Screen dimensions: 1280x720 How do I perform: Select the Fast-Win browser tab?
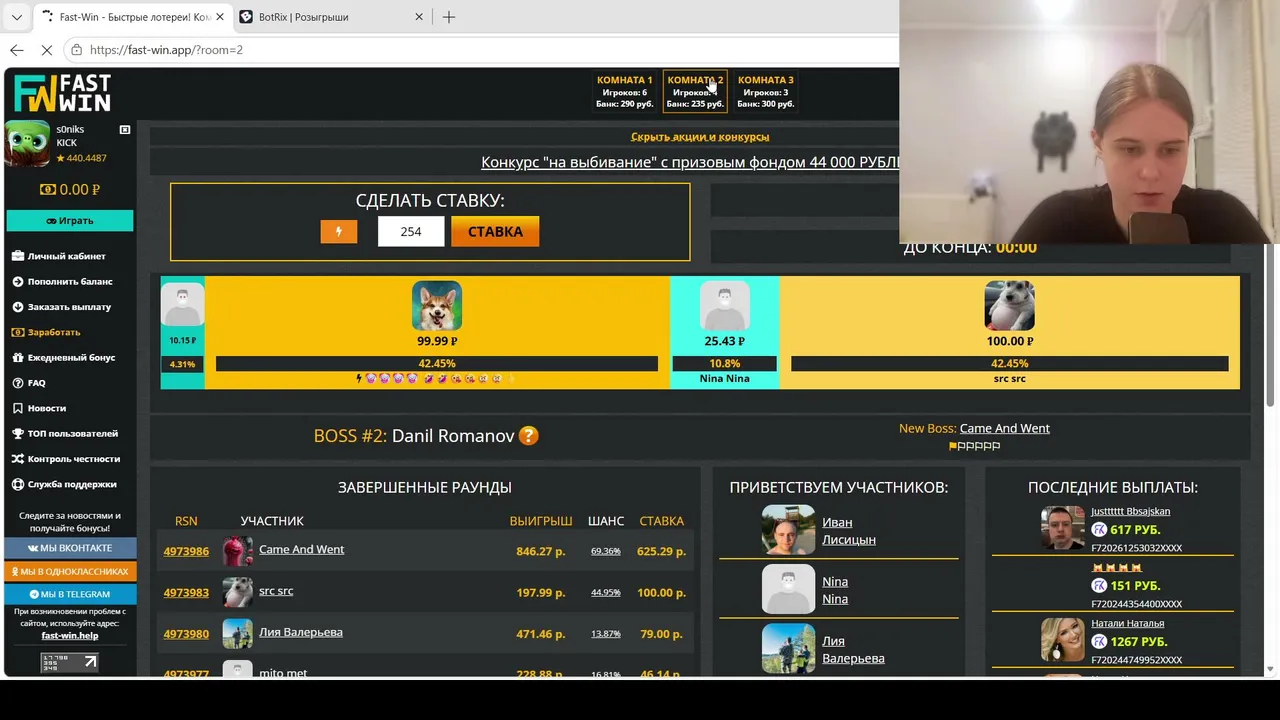(x=132, y=17)
